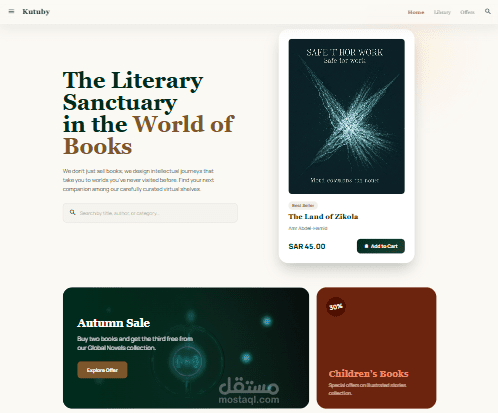This screenshot has height=413, width=498.
Task: Click the Explore Offer button
Action: [x=102, y=370]
